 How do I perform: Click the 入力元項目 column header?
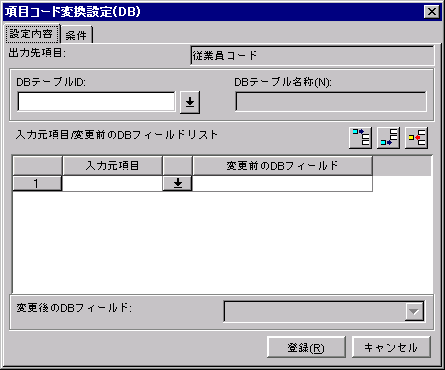click(112, 166)
